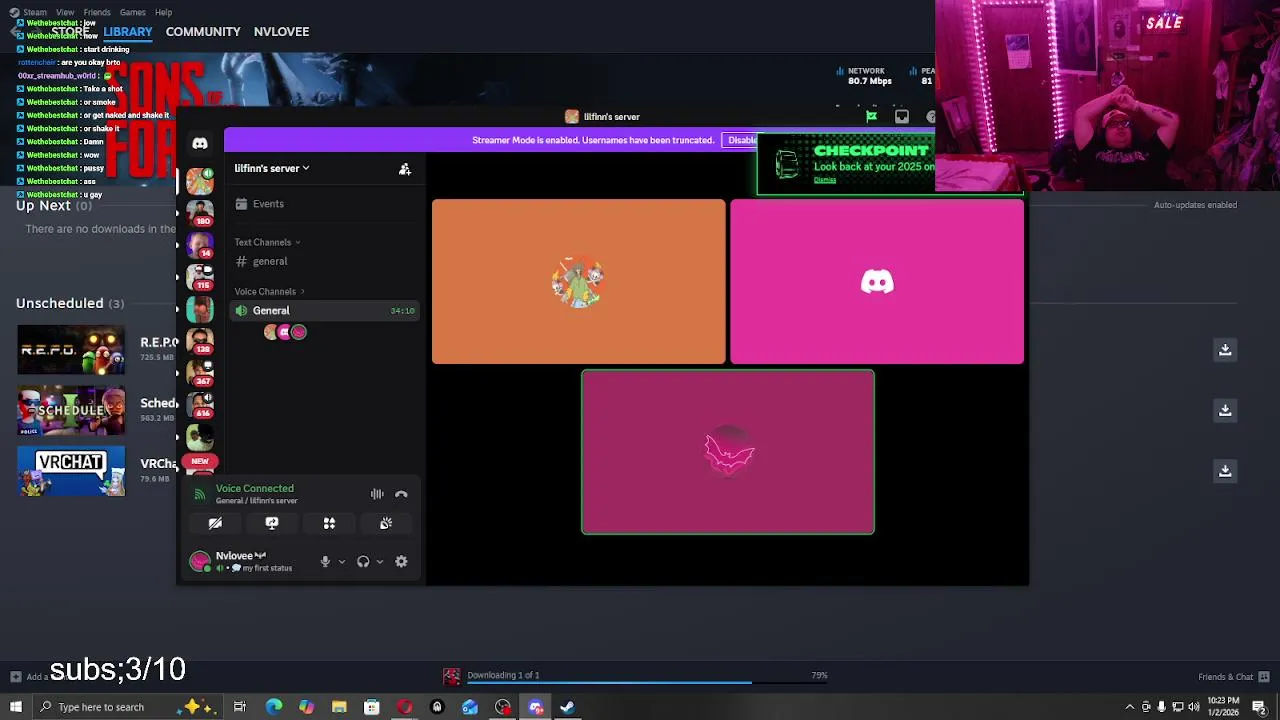Switch to Steam LIBRARY tab
The width and height of the screenshot is (1280, 720).
point(128,32)
